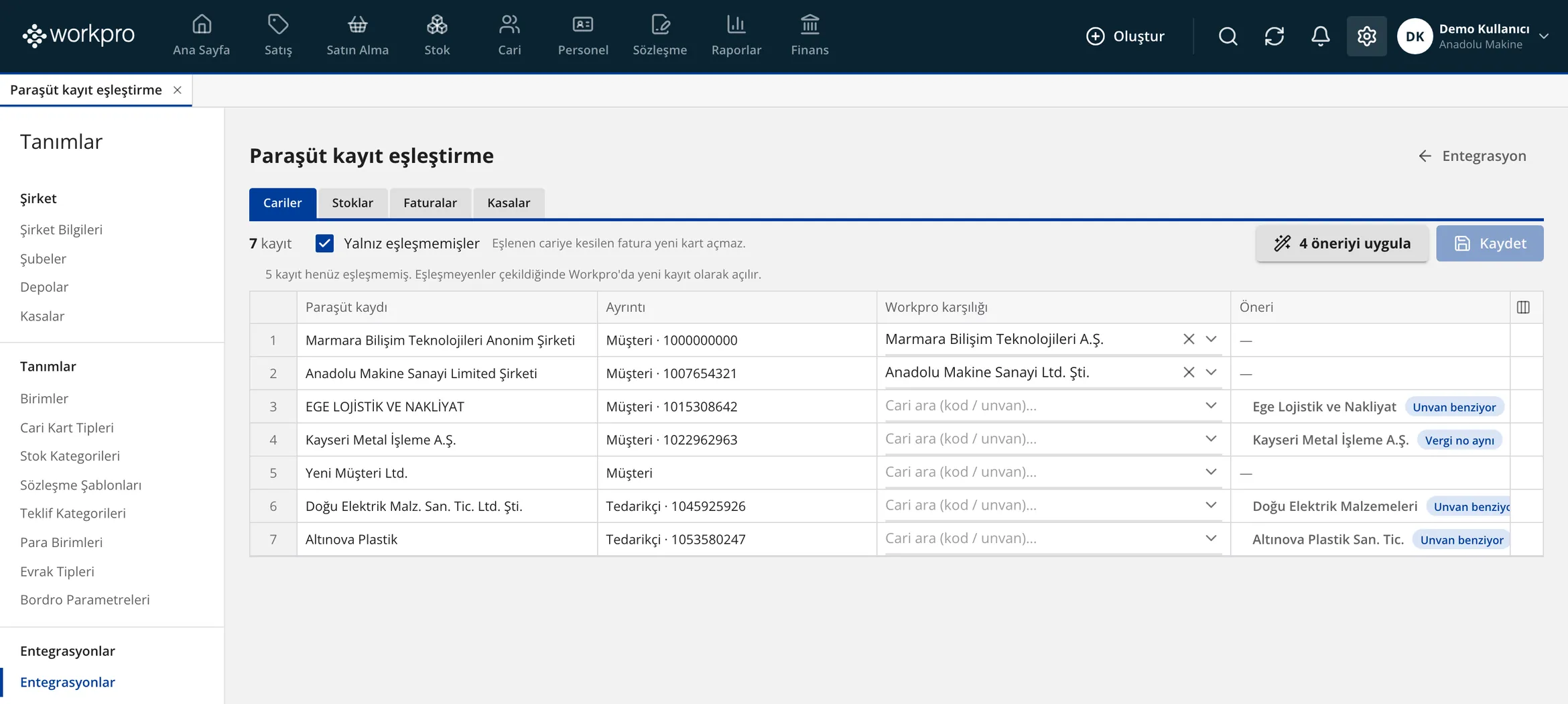Image resolution: width=1568 pixels, height=704 pixels.
Task: Close the Paraşüt kayıt eşleştirme tab
Action: [x=178, y=90]
